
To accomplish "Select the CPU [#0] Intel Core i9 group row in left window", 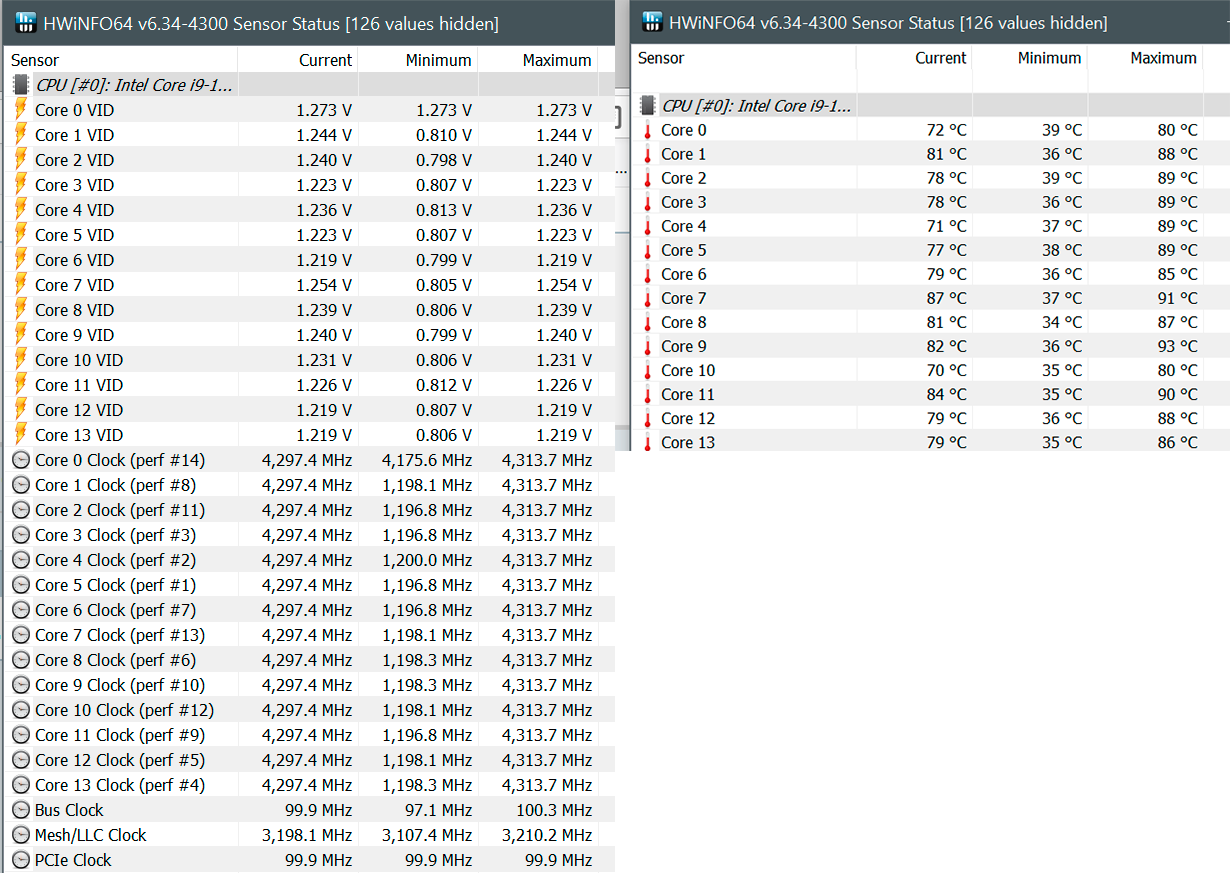I will tap(309, 85).
